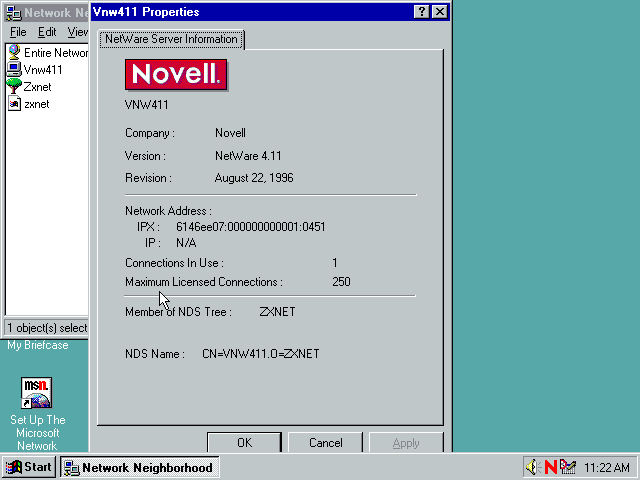Image resolution: width=640 pixels, height=480 pixels.
Task: Click the 250 maximum licensed connections value
Action: click(x=341, y=282)
